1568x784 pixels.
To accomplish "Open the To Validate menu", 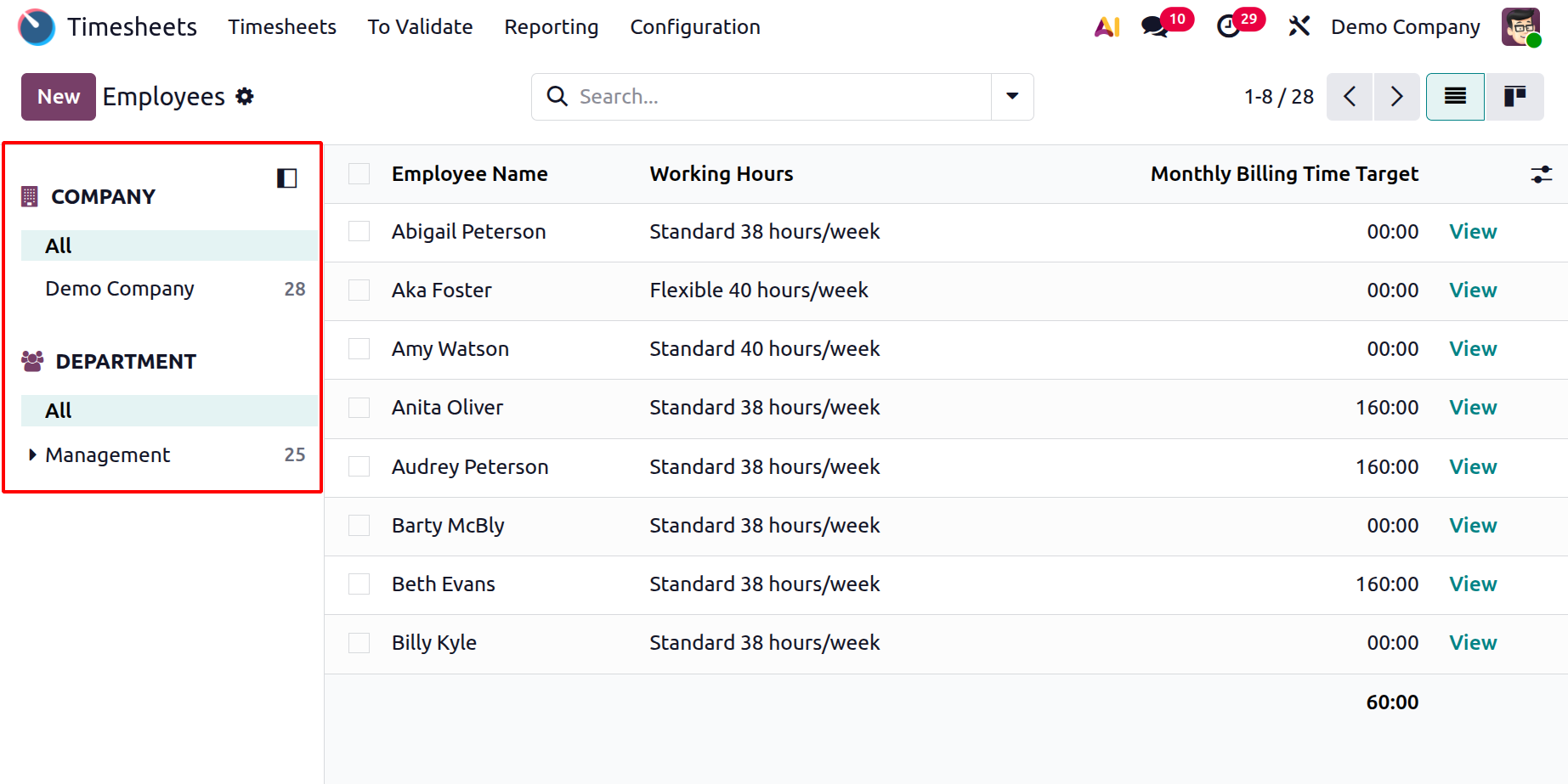I will (420, 27).
